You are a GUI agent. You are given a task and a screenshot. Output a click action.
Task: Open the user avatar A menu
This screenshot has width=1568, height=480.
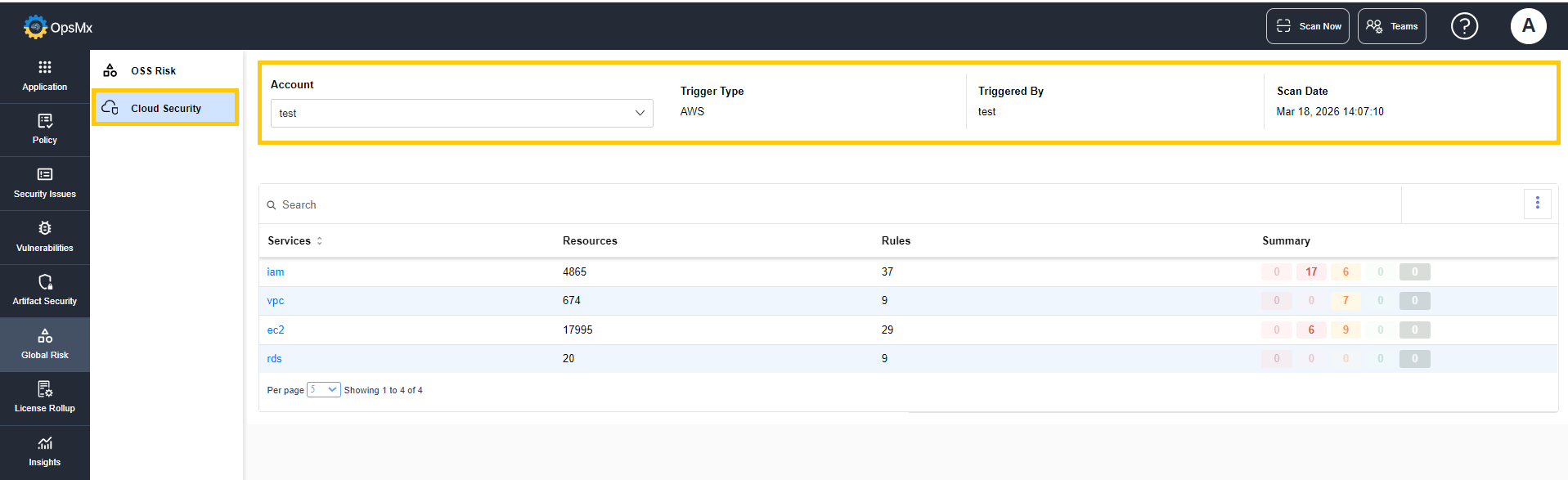tap(1527, 26)
